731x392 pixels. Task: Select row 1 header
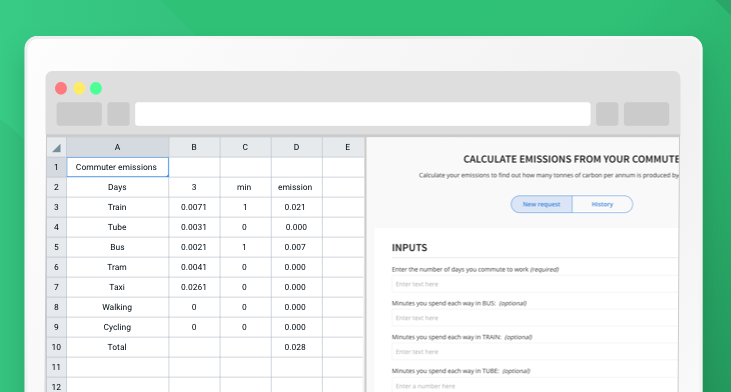click(56, 167)
